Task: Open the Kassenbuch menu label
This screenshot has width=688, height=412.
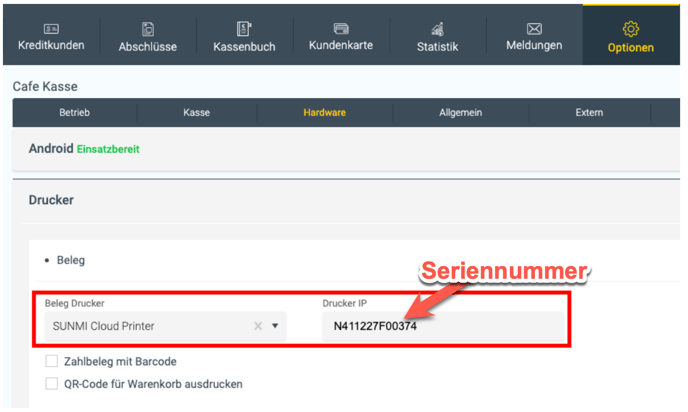Action: 244,47
